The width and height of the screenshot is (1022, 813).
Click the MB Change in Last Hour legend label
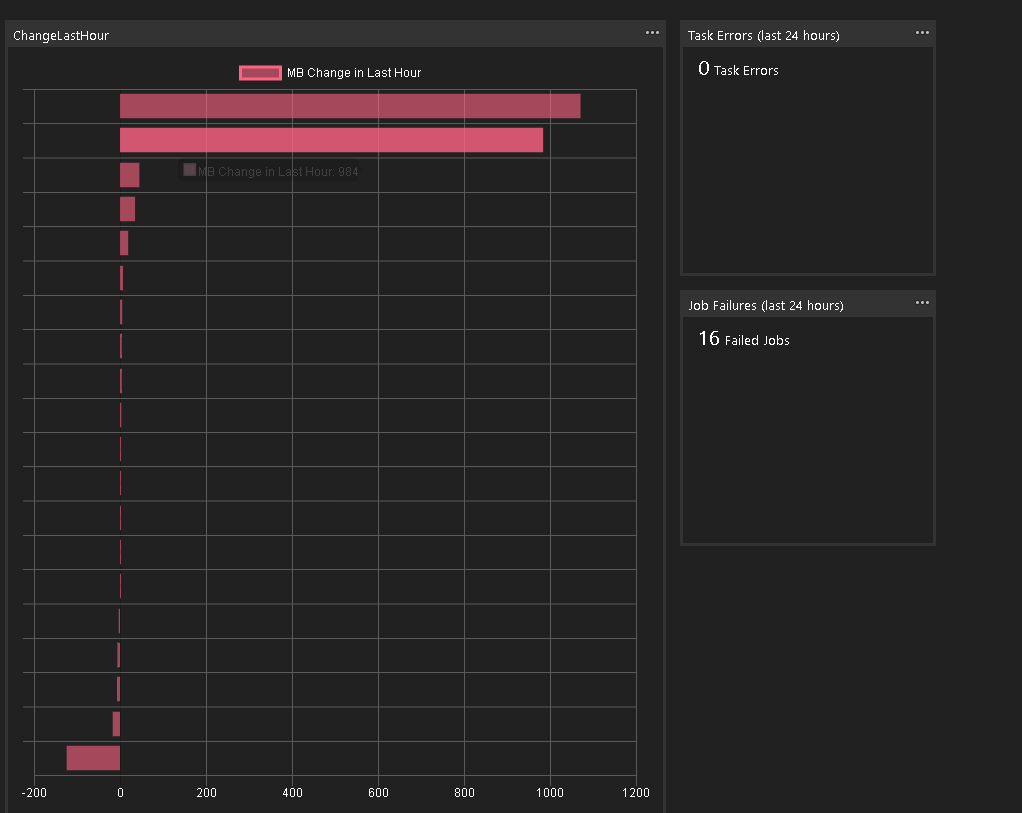coord(354,73)
